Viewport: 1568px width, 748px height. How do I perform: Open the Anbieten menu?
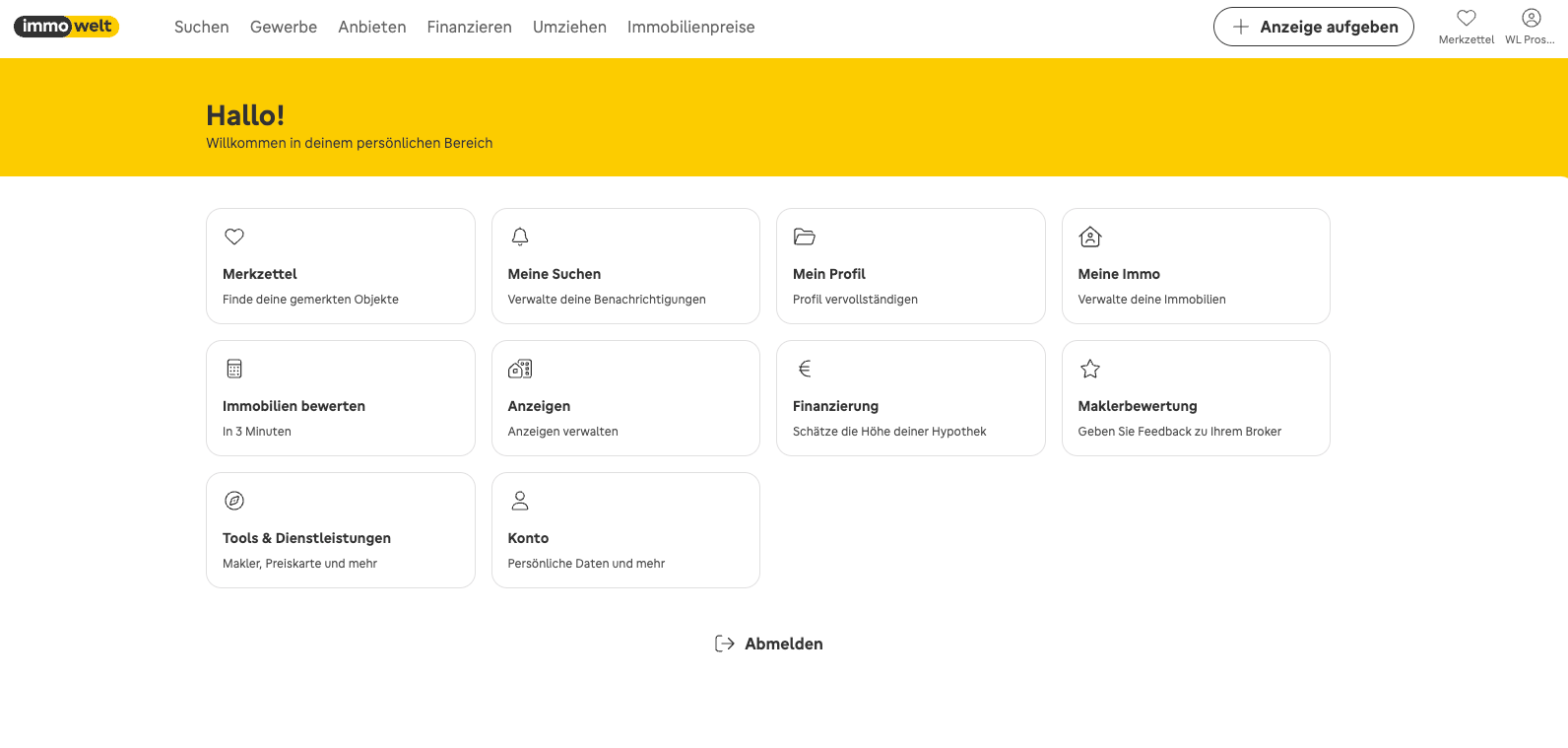point(372,27)
